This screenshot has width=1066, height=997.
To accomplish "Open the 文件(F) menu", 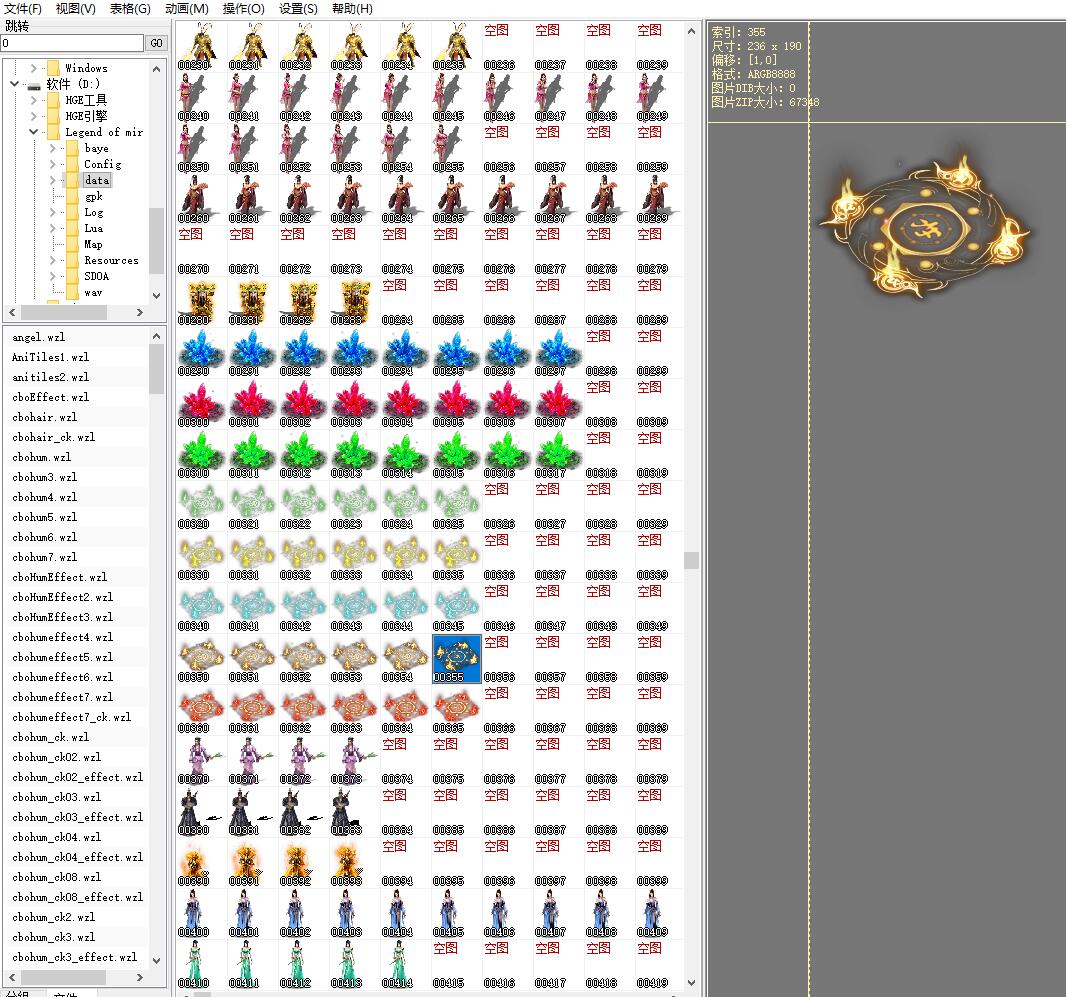I will [22, 9].
